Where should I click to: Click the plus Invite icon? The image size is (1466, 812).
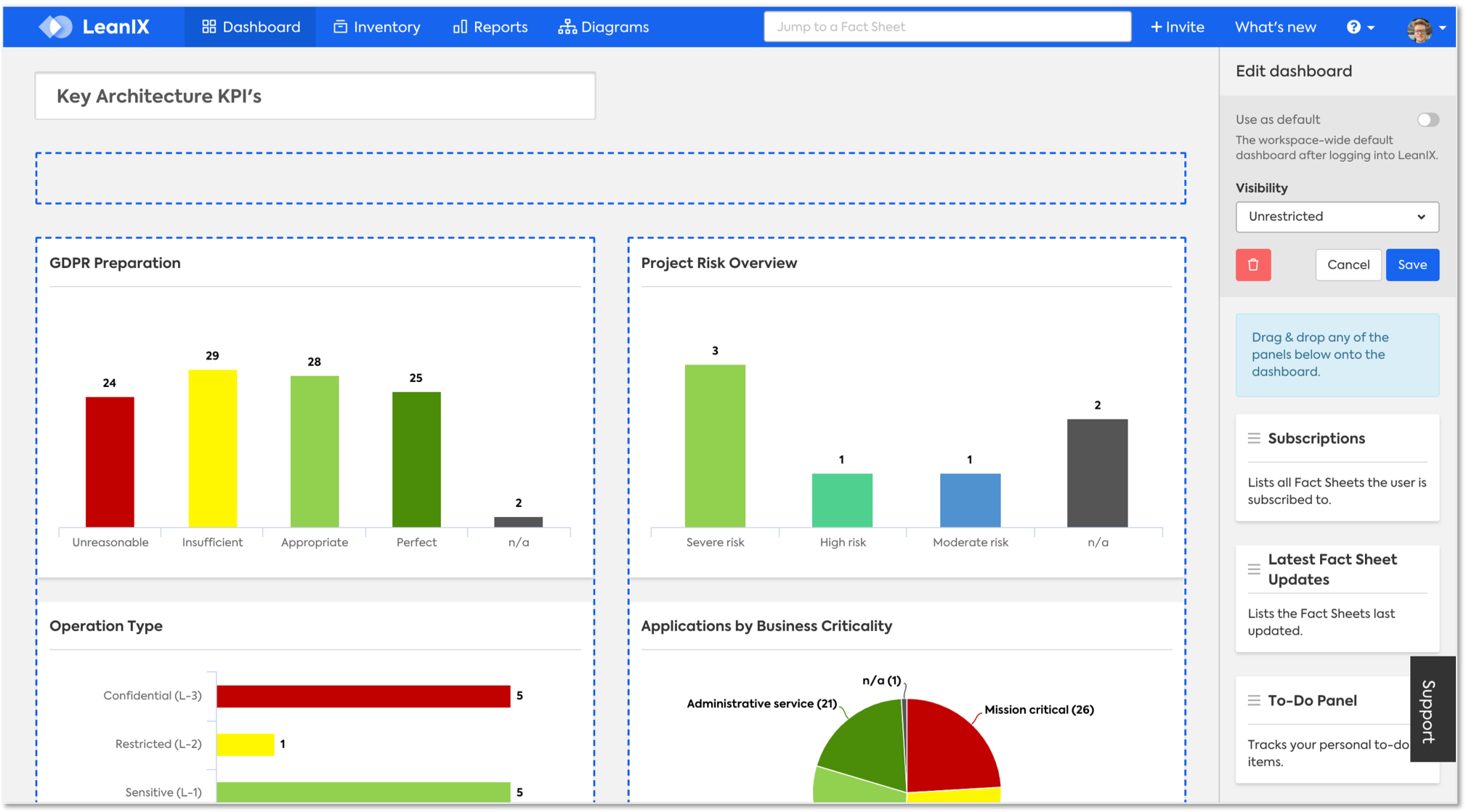1157,27
